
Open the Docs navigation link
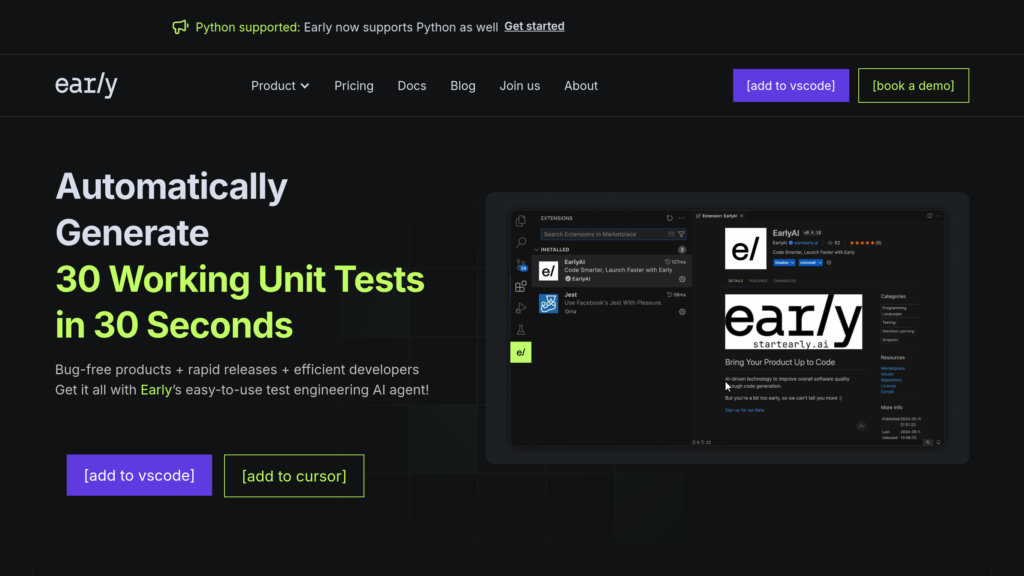[x=412, y=86]
